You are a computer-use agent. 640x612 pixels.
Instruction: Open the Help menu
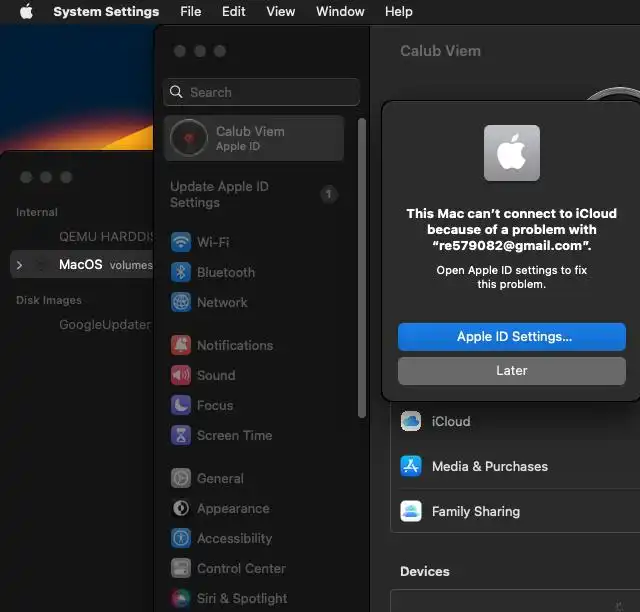(x=398, y=11)
